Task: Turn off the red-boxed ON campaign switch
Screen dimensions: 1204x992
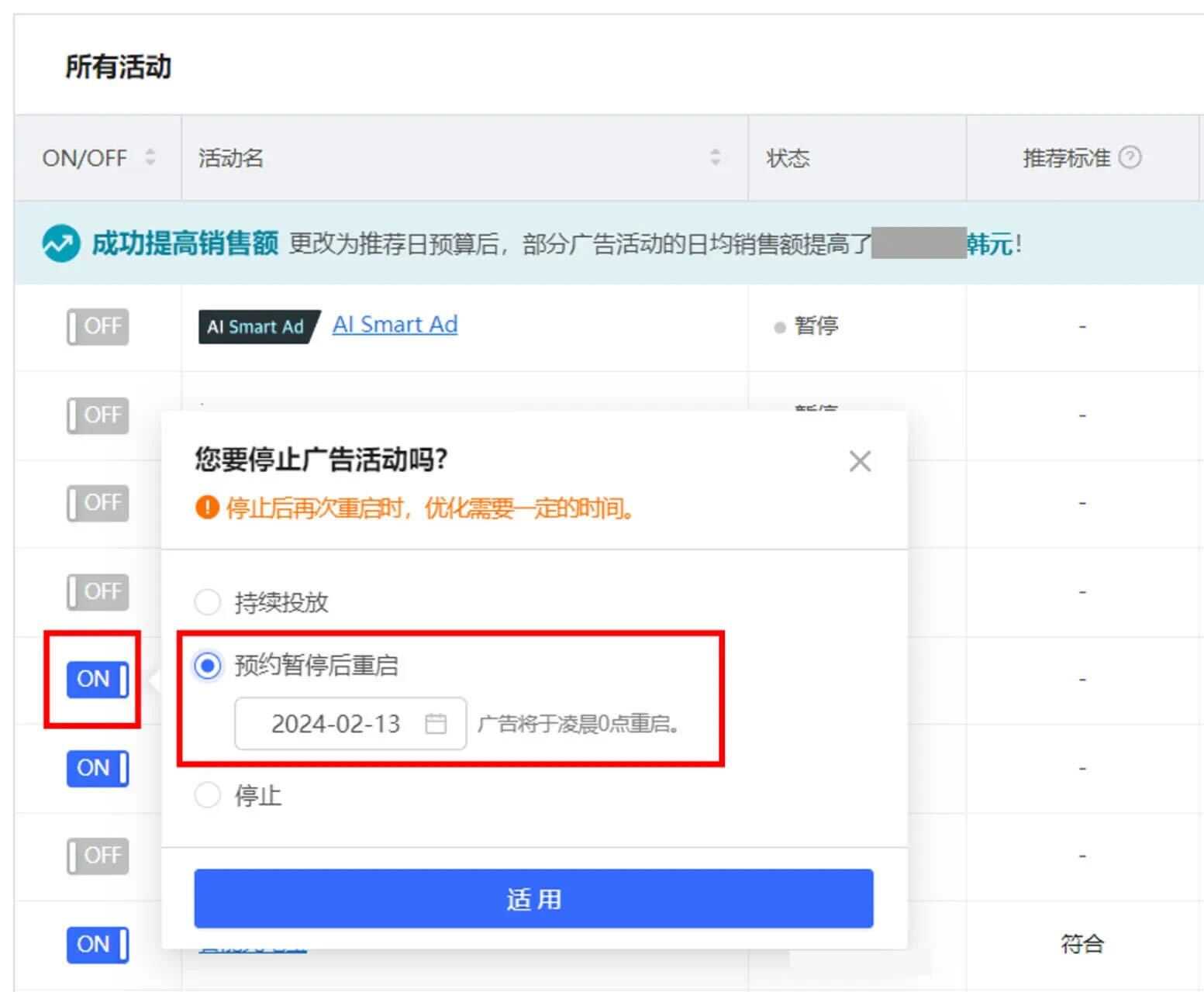Action: click(98, 680)
